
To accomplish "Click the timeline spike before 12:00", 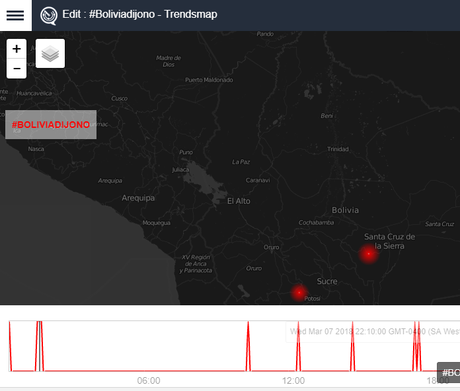I will 248,346.
